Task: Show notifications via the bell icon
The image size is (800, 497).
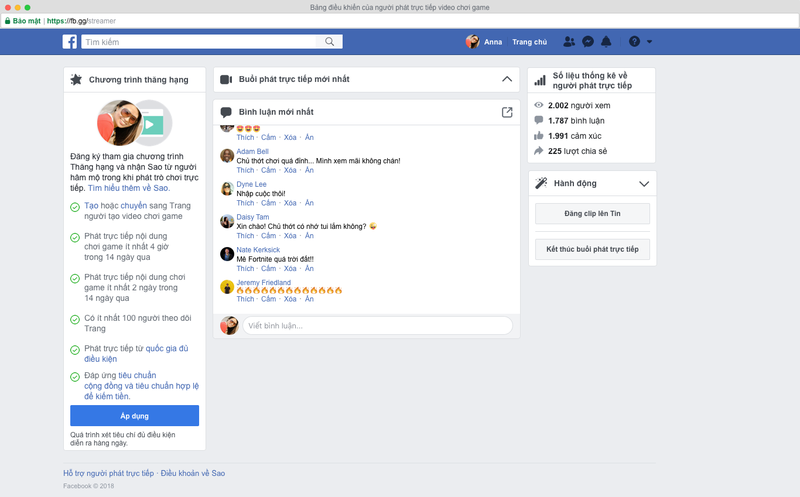Action: click(606, 42)
